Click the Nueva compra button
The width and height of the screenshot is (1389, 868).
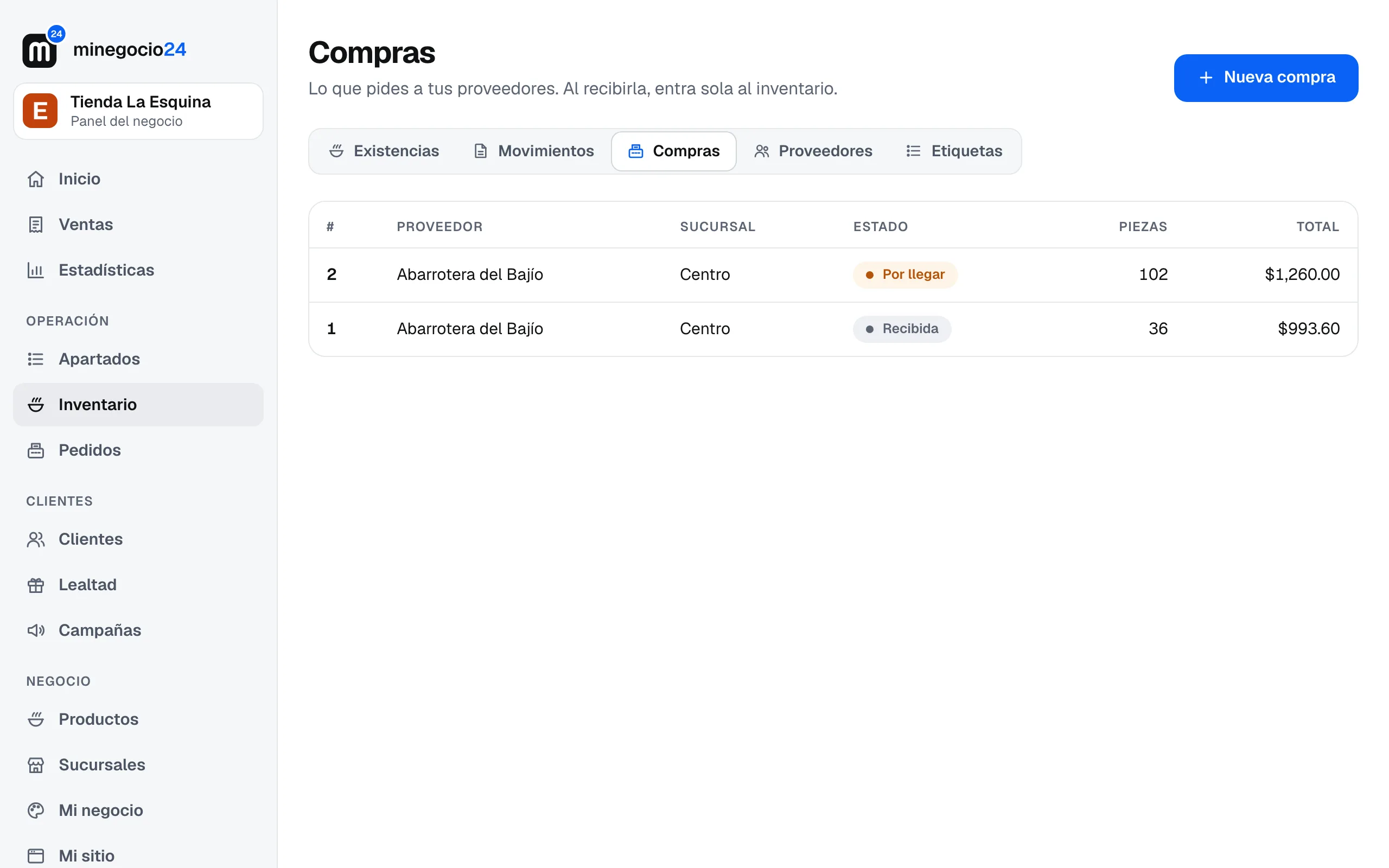pyautogui.click(x=1266, y=78)
